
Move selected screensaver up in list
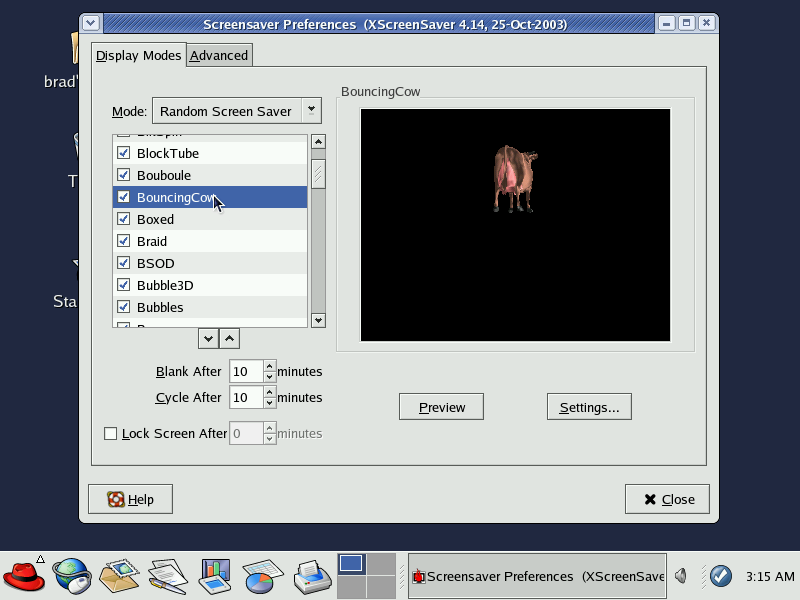point(230,339)
